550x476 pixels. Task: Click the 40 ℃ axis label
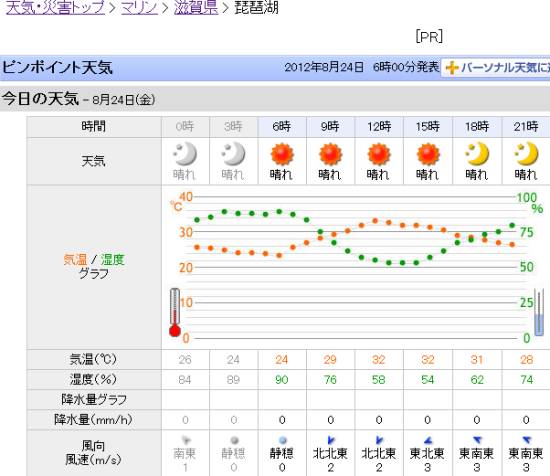click(186, 197)
